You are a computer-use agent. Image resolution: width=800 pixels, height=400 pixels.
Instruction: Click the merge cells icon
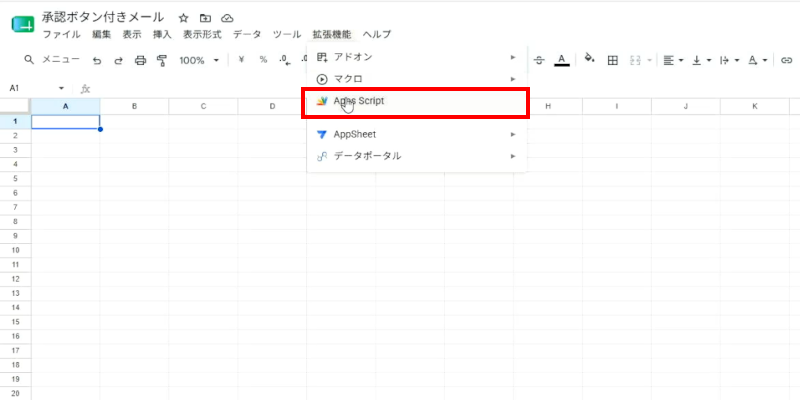(x=635, y=60)
